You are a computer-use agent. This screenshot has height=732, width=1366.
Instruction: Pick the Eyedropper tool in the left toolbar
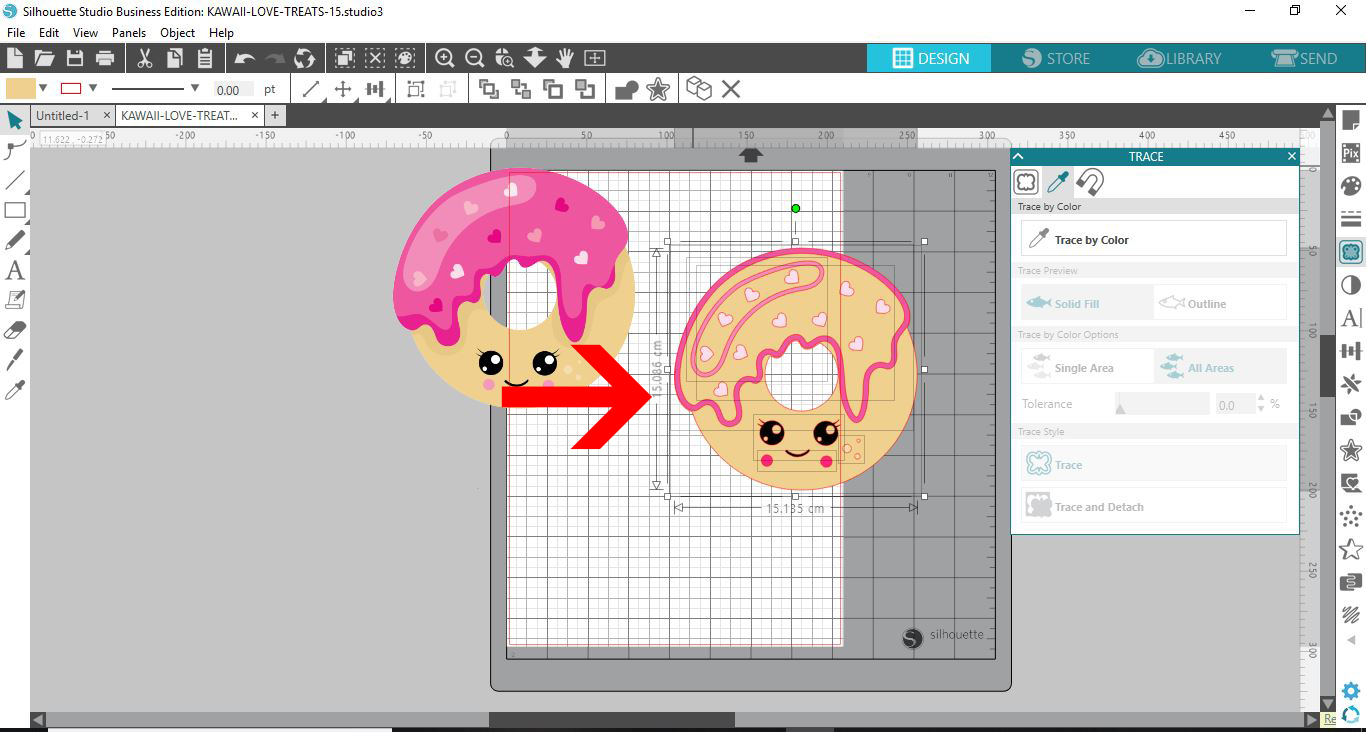[15, 389]
